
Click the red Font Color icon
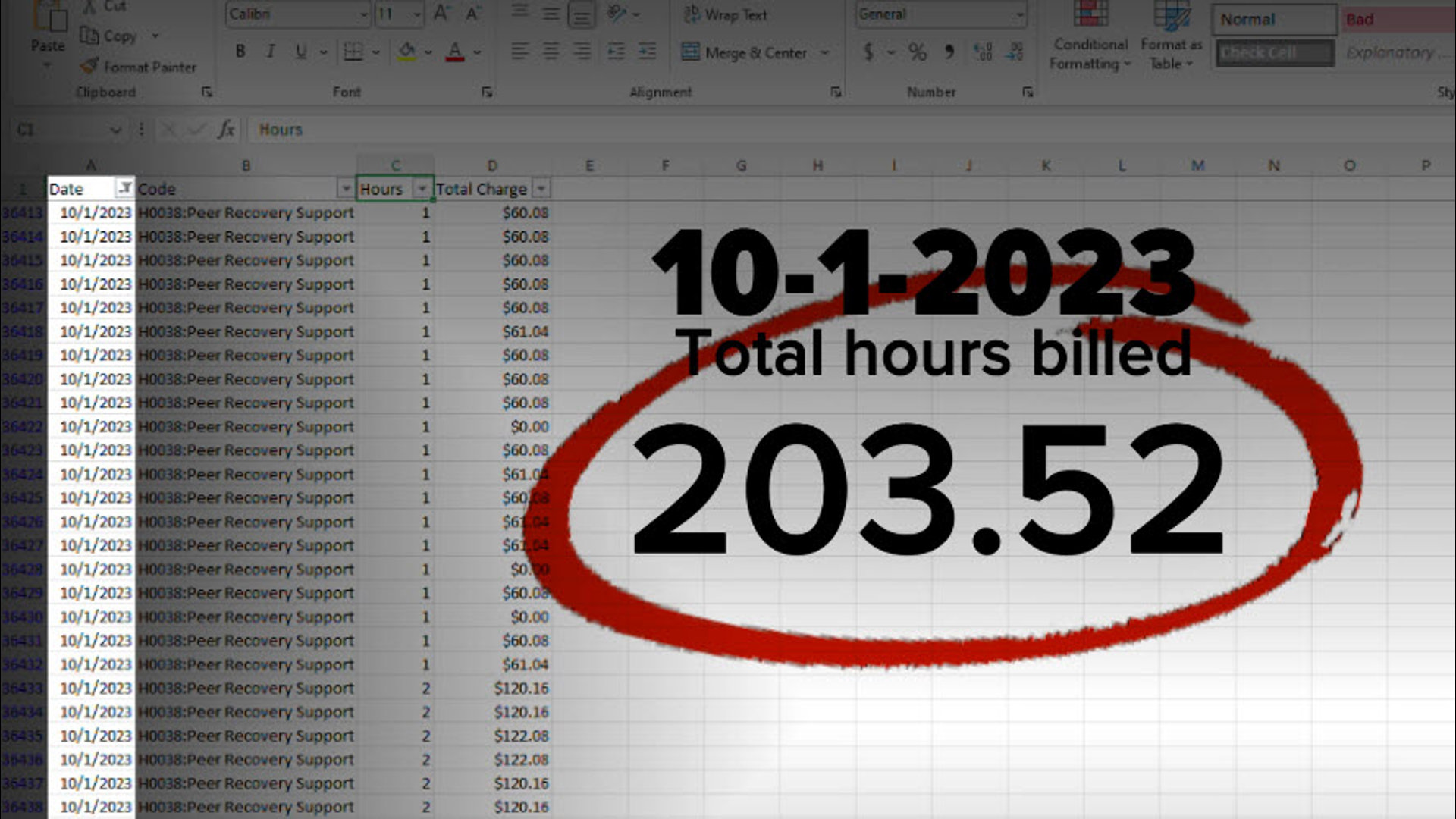point(455,52)
